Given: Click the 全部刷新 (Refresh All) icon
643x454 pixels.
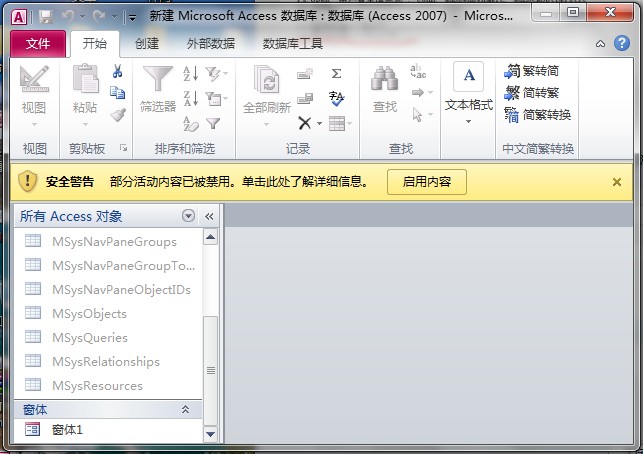Looking at the screenshot, I should click(267, 80).
